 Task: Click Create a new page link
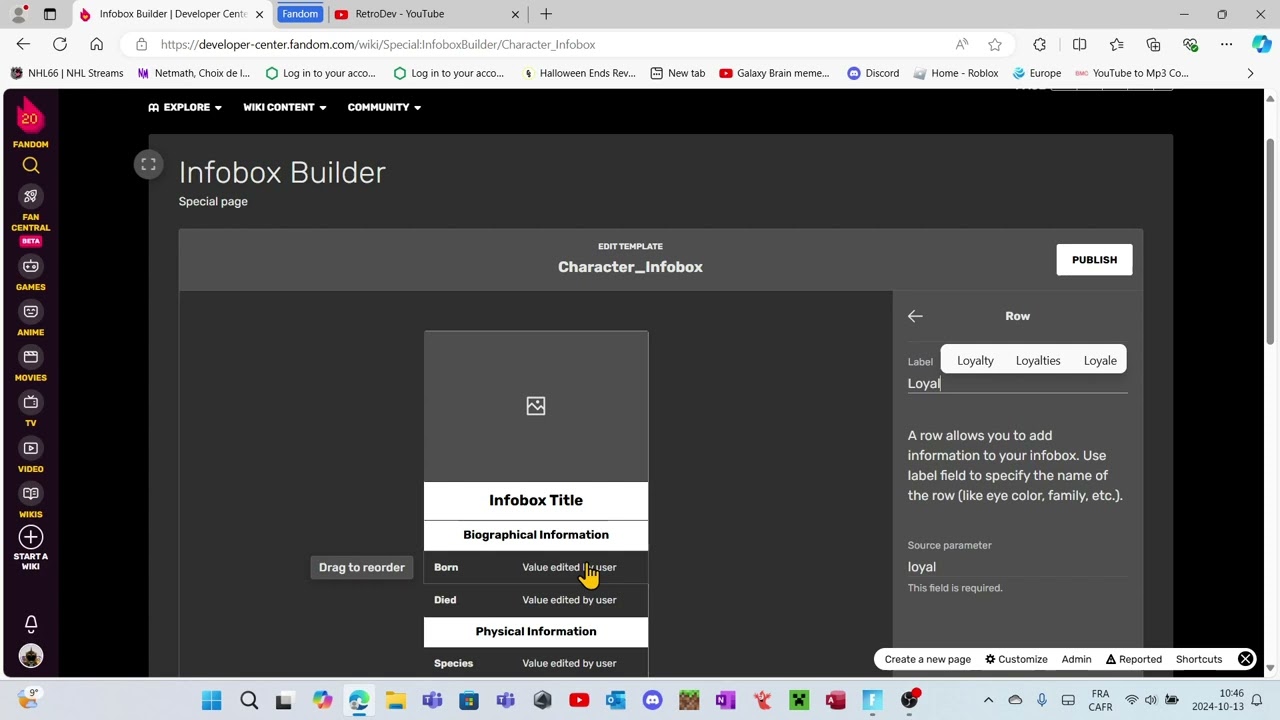click(928, 660)
